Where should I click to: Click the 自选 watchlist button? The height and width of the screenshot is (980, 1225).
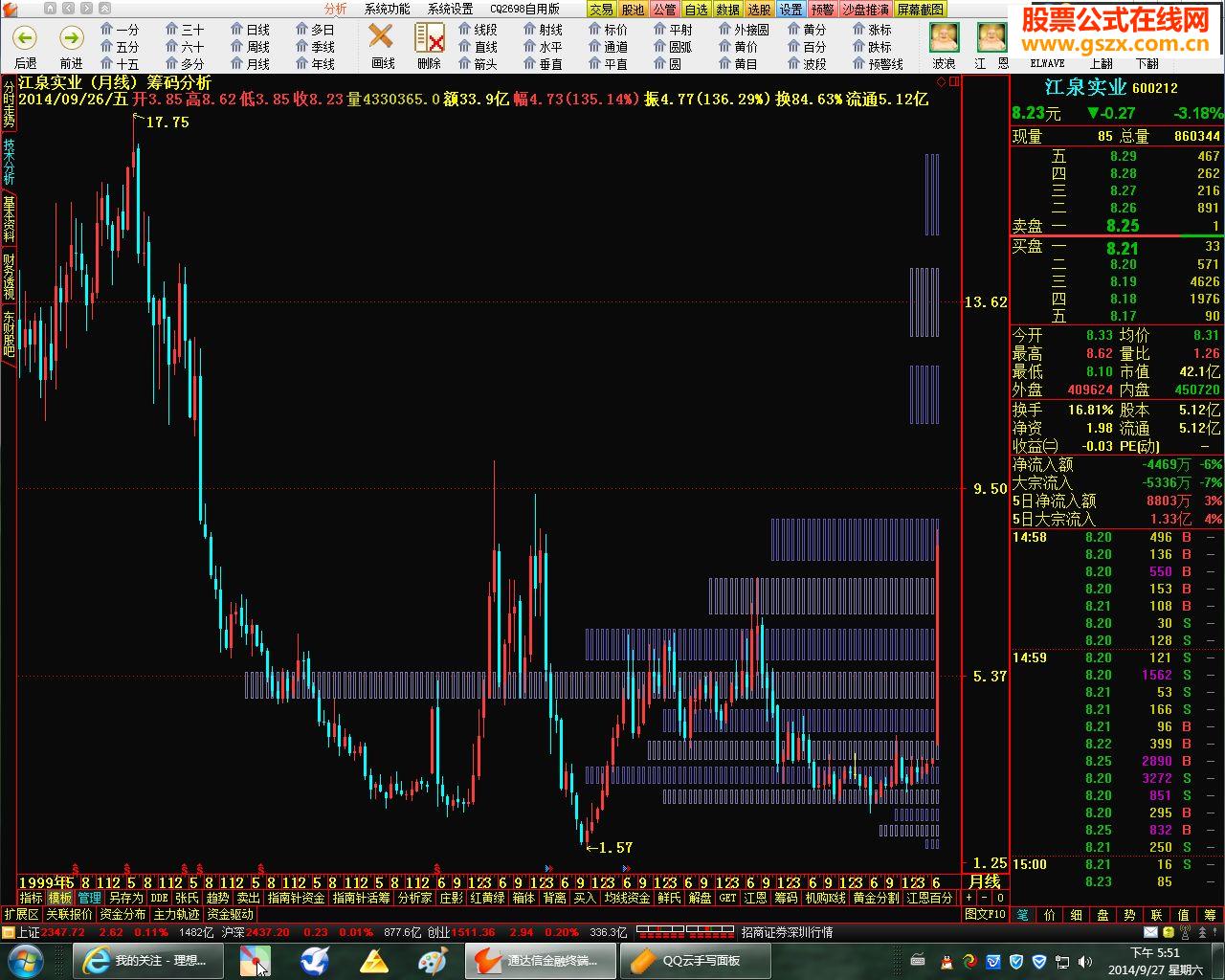click(x=696, y=10)
